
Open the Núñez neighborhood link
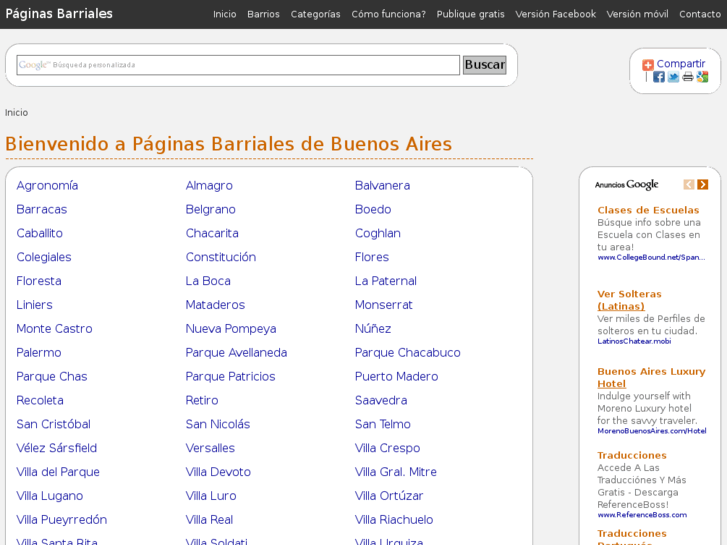pyautogui.click(x=373, y=329)
